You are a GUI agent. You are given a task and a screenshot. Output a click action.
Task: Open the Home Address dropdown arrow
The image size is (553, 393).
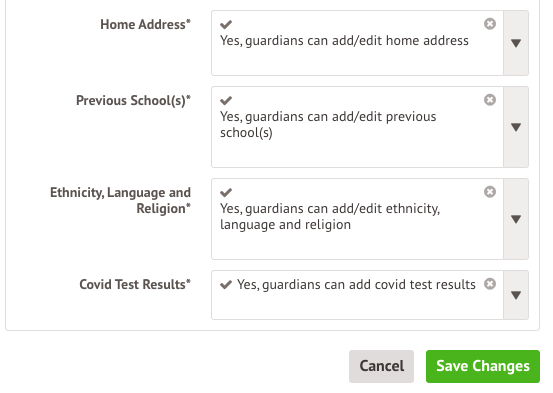point(516,43)
